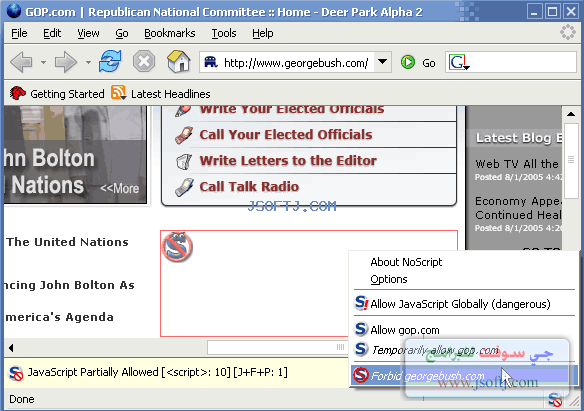Viewport: 584px width, 411px height.
Task: Open the Edit menu
Action: [x=52, y=33]
